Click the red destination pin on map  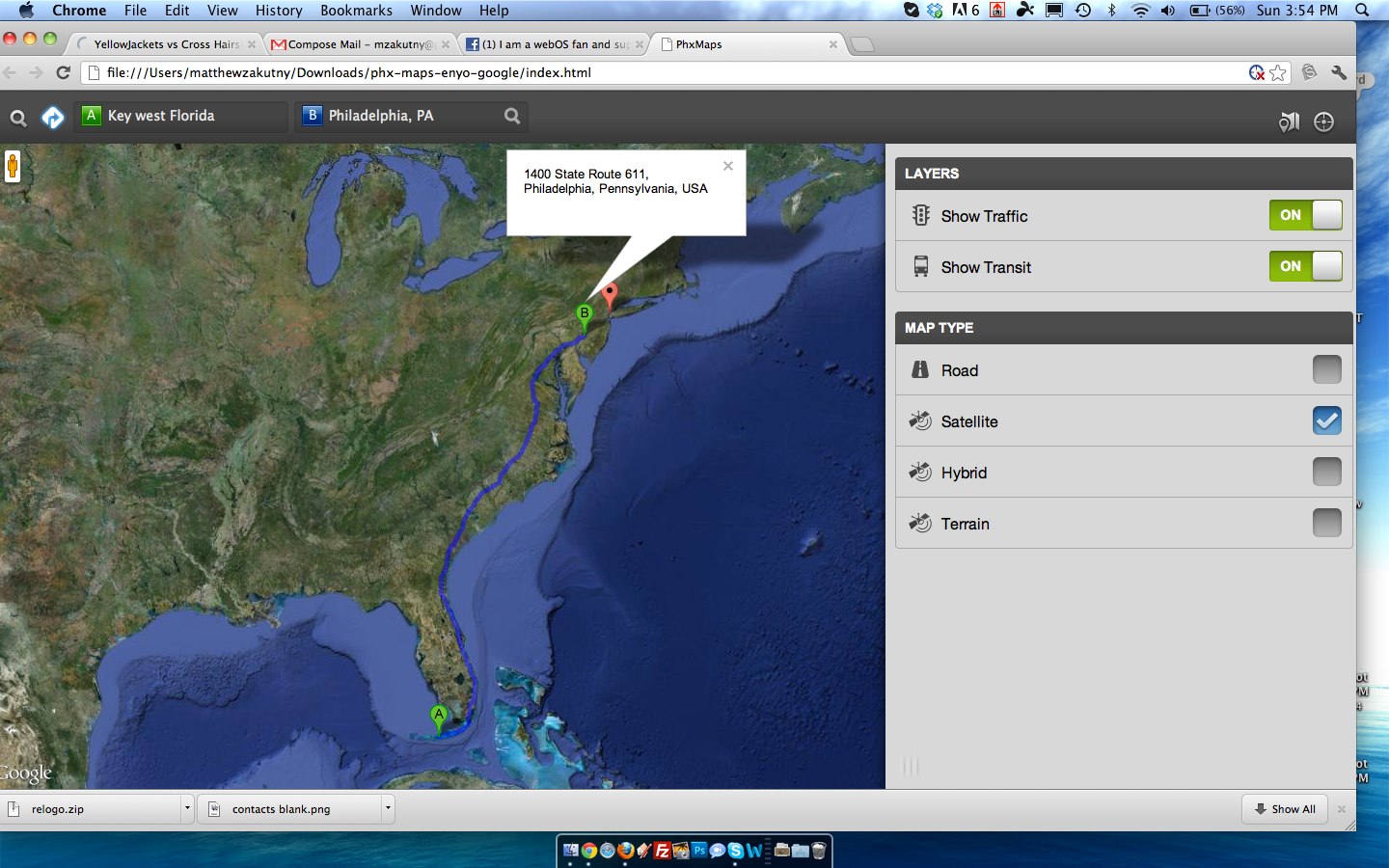pos(610,292)
